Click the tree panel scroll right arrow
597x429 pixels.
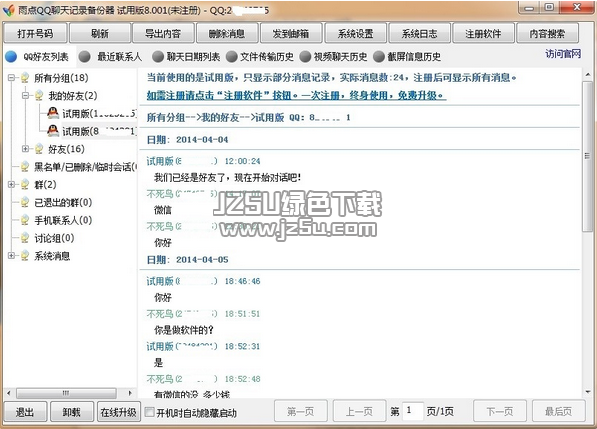click(130, 393)
